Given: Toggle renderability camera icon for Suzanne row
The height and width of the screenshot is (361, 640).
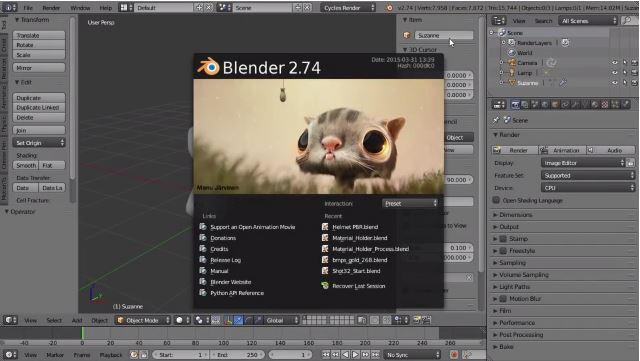Looking at the screenshot, I should tap(634, 82).
